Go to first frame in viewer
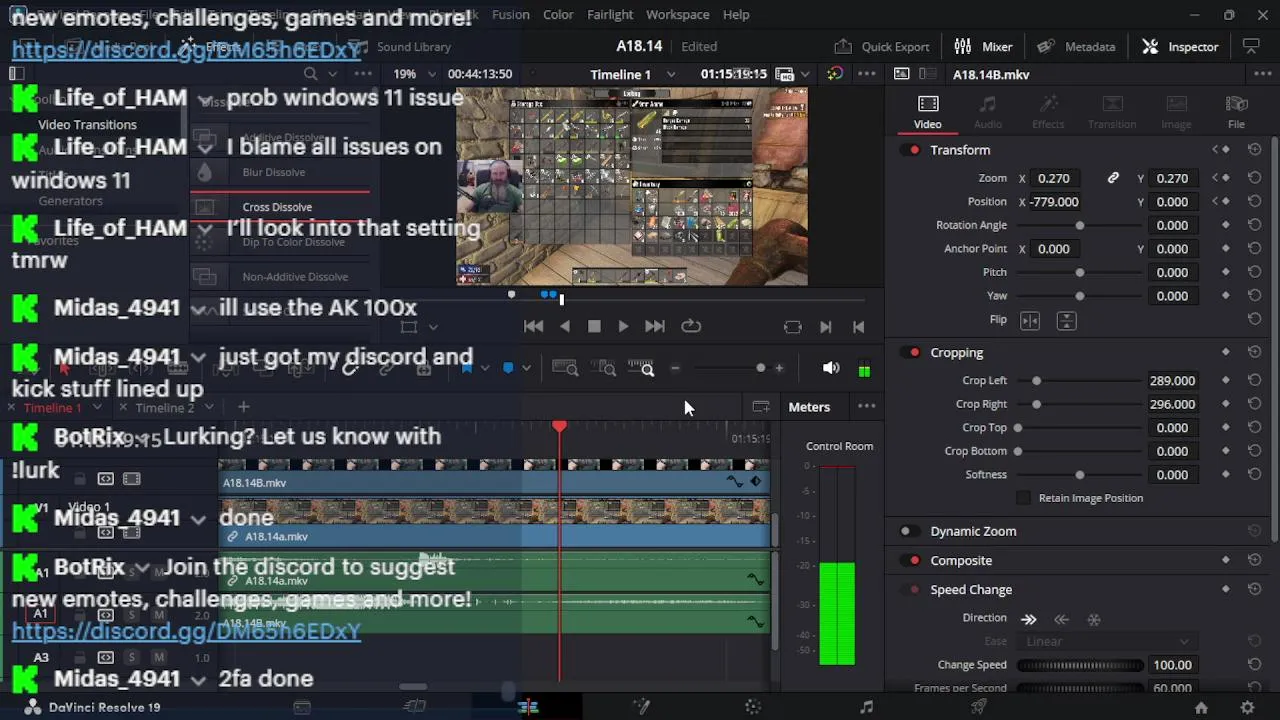 click(x=533, y=326)
